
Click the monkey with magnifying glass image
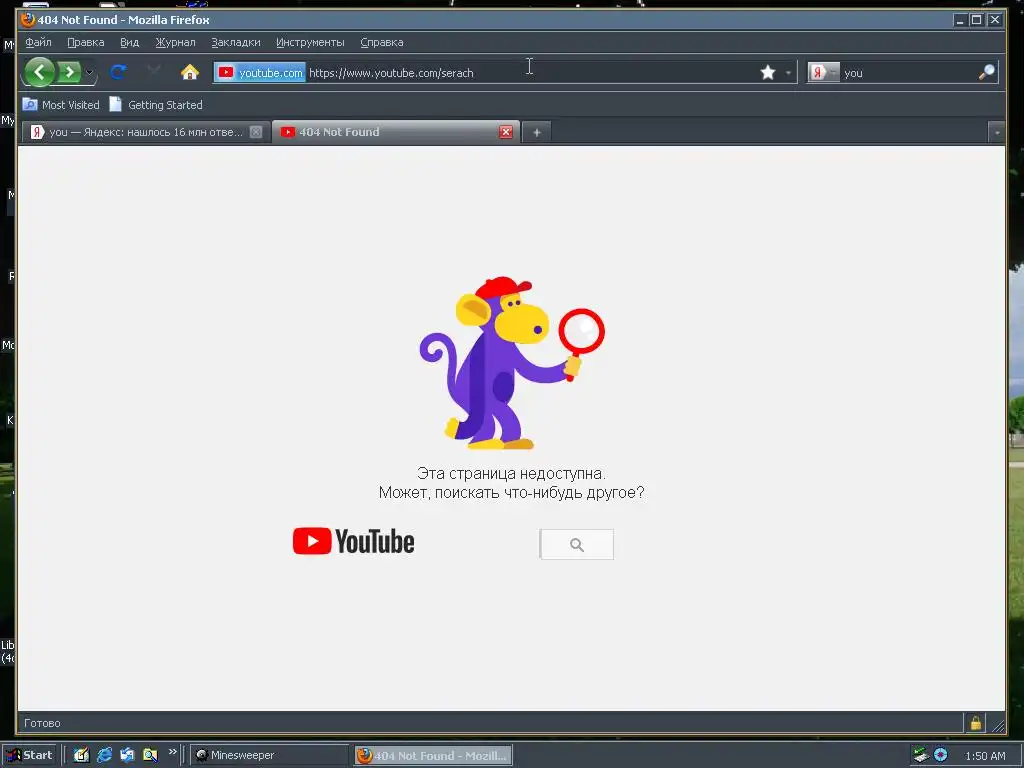[x=512, y=363]
